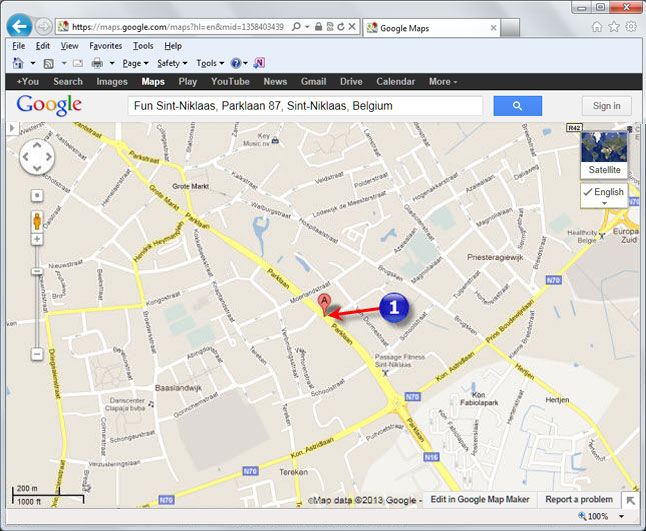Select the Street View pegman icon
This screenshot has height=531, width=646.
pyautogui.click(x=37, y=221)
